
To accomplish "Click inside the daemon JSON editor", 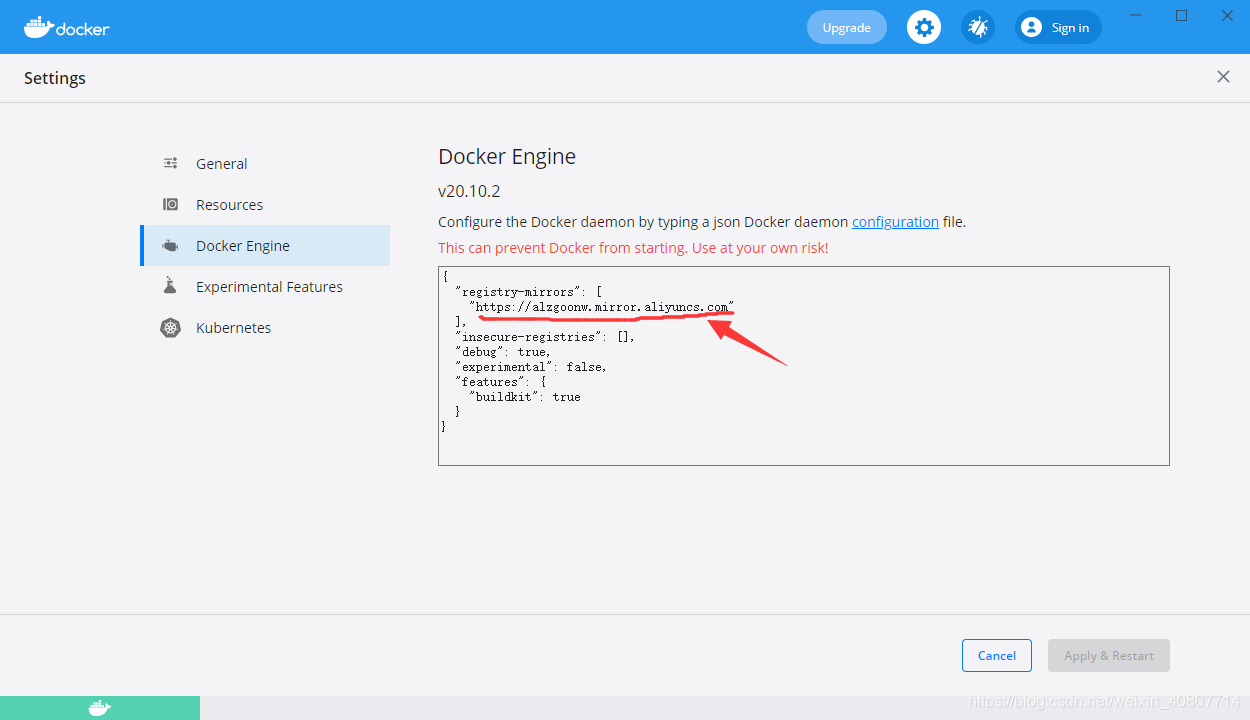I will 803,365.
